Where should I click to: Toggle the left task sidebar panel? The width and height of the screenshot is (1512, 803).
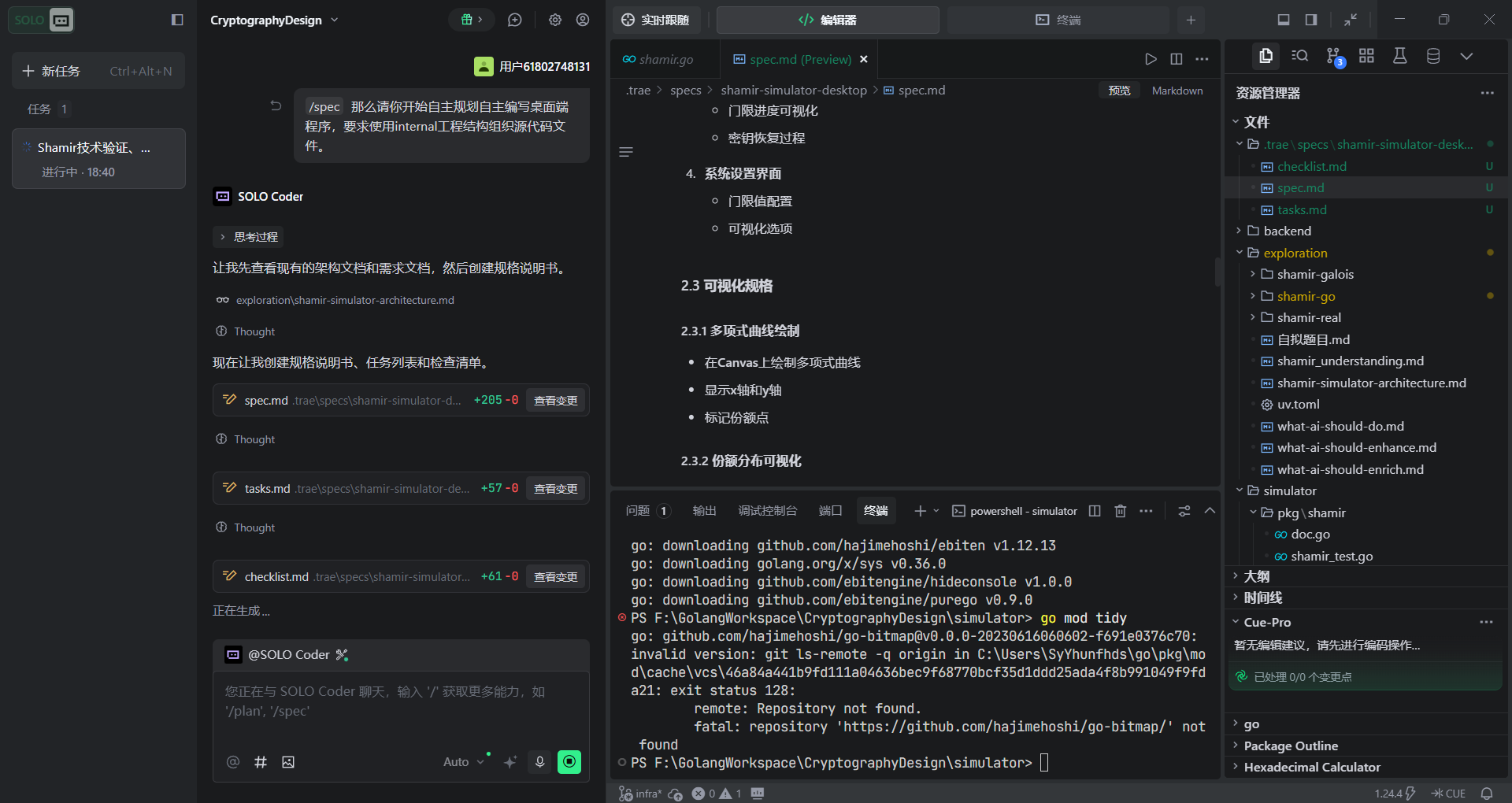pyautogui.click(x=177, y=20)
